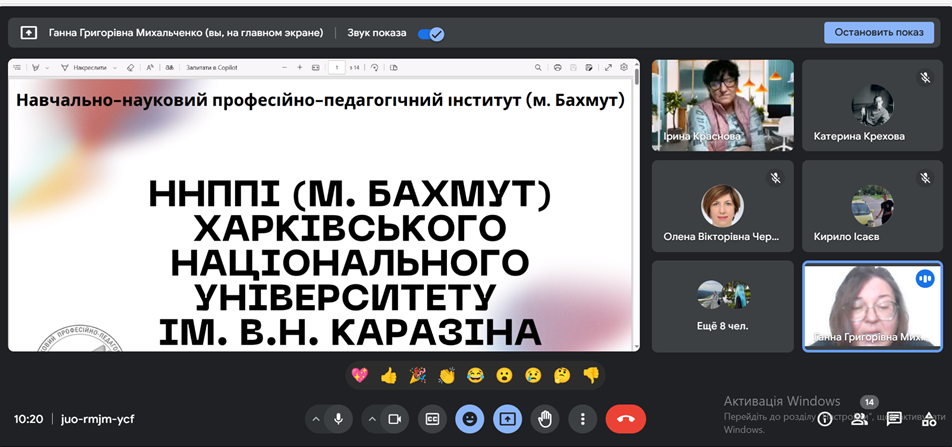This screenshot has width=952, height=447.
Task: Expand audio settings chevron beside microphone
Action: click(316, 419)
